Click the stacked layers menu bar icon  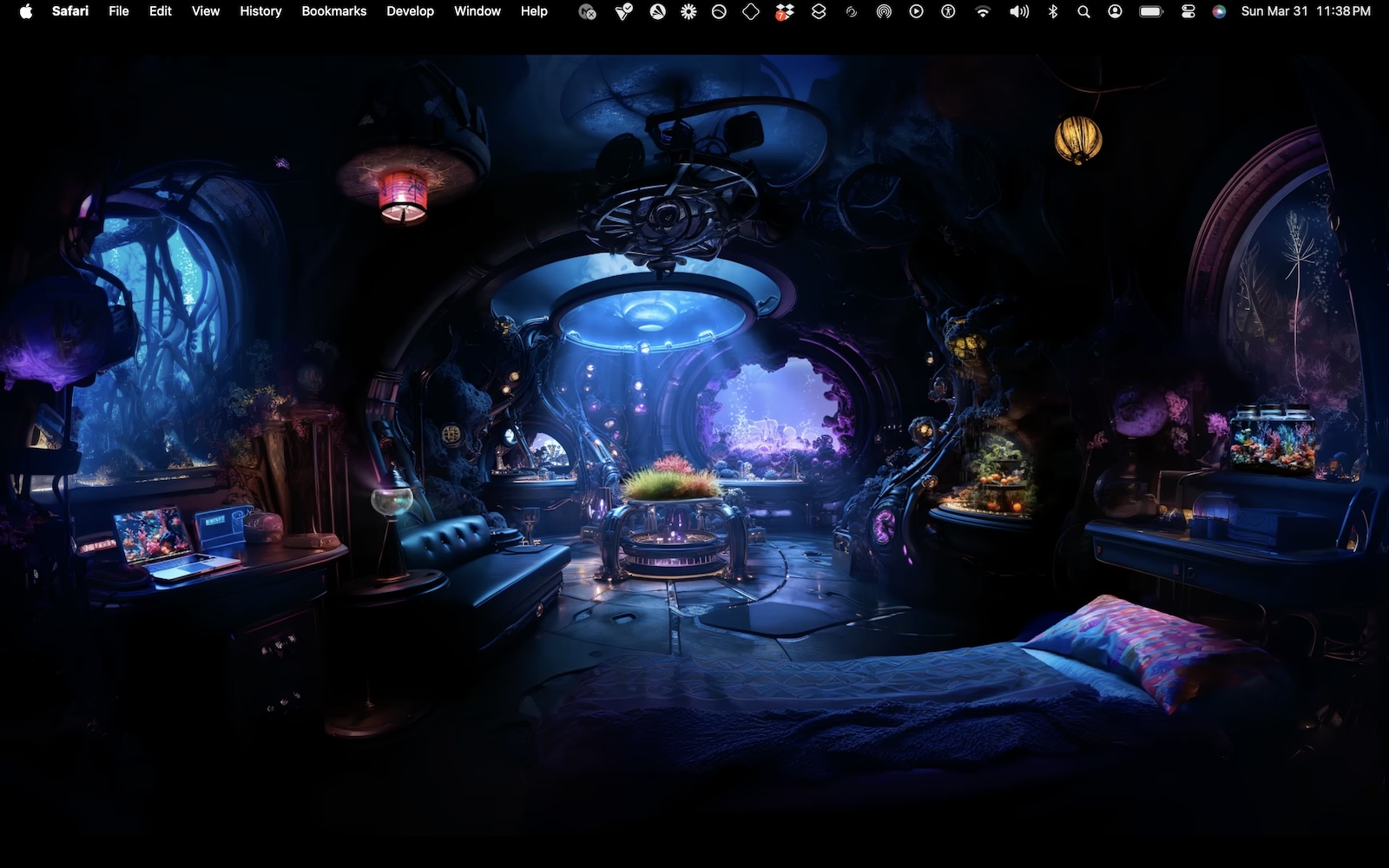818,11
